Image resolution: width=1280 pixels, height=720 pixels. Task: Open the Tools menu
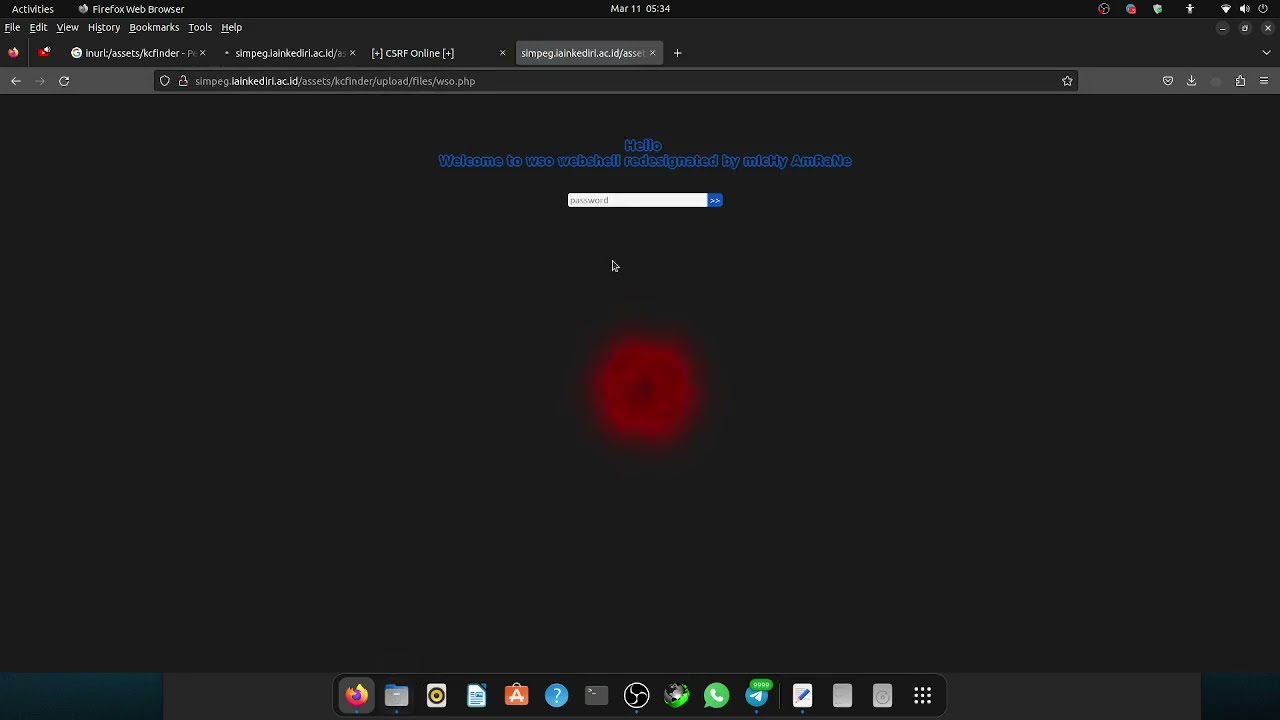point(200,28)
